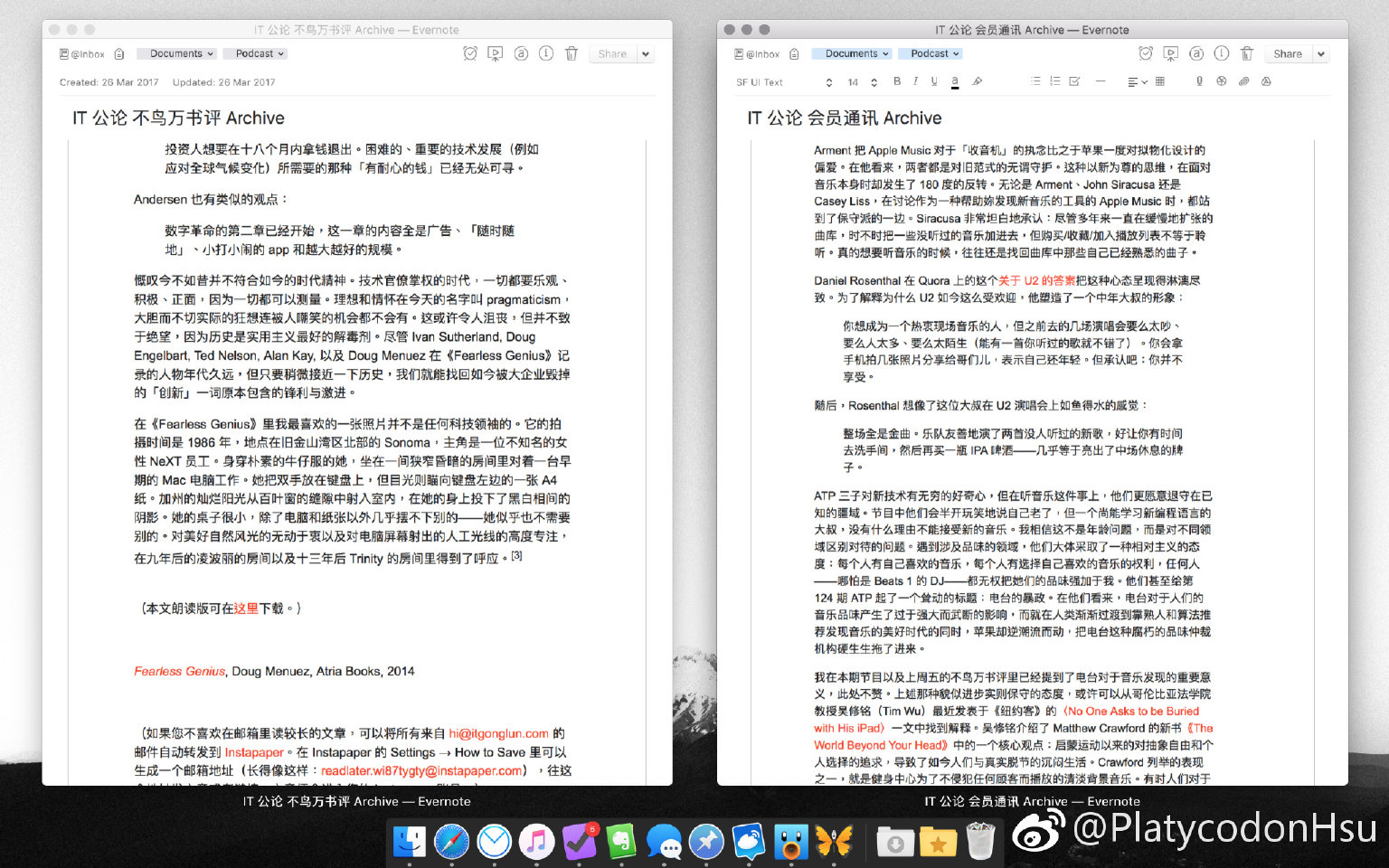Screen dimensions: 1389x868
Task: Click the Documents tag in 会员通讯 window
Action: coord(851,54)
